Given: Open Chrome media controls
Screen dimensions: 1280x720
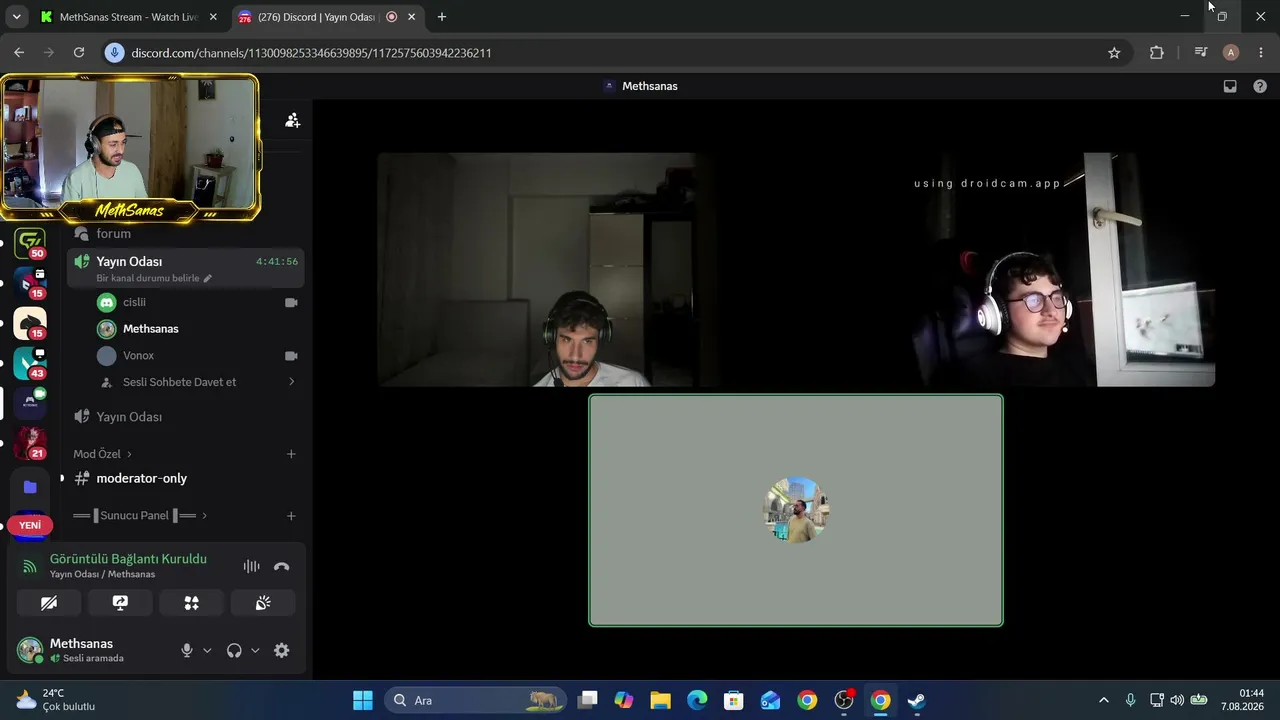Looking at the screenshot, I should [x=1201, y=53].
